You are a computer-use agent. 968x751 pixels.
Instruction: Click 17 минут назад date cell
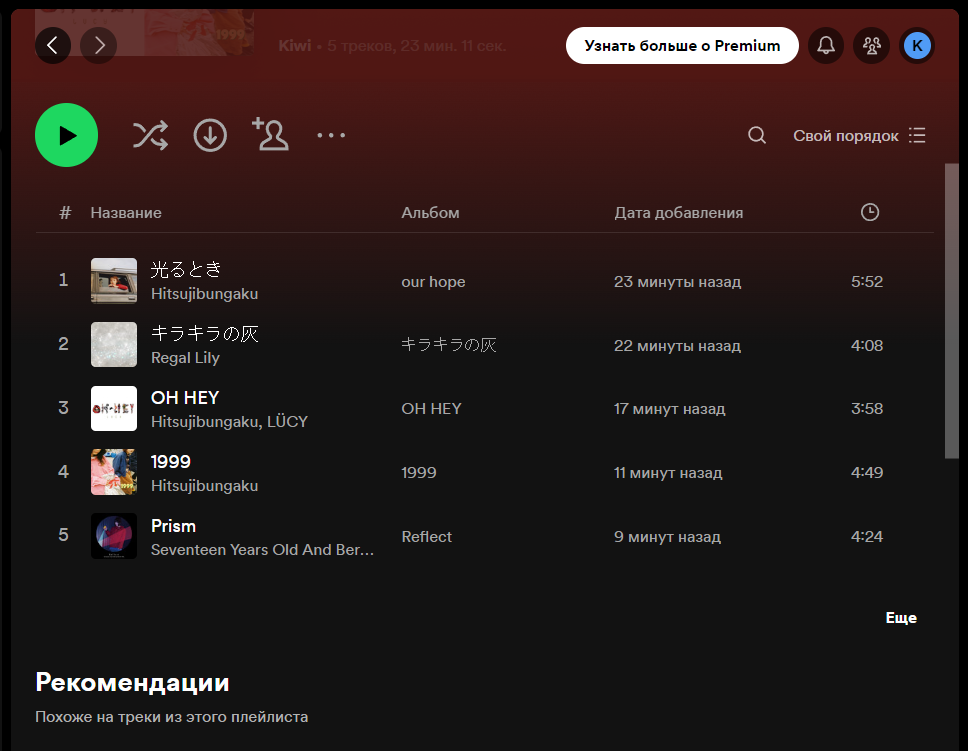point(669,409)
